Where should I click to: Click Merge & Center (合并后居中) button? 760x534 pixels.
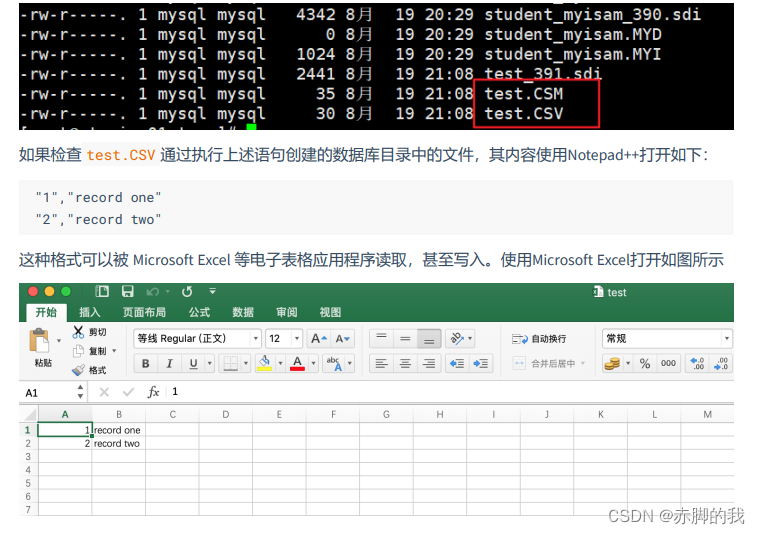pyautogui.click(x=544, y=363)
